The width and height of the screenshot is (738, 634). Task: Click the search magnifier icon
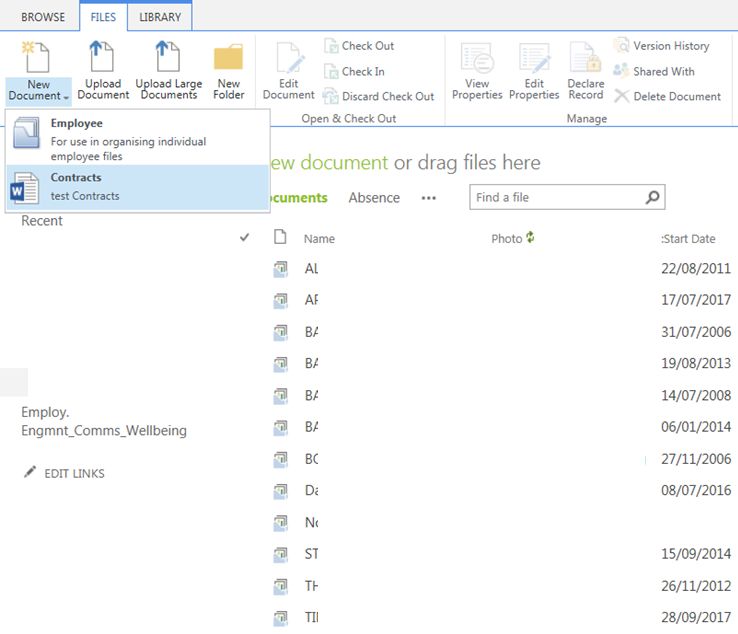point(652,197)
